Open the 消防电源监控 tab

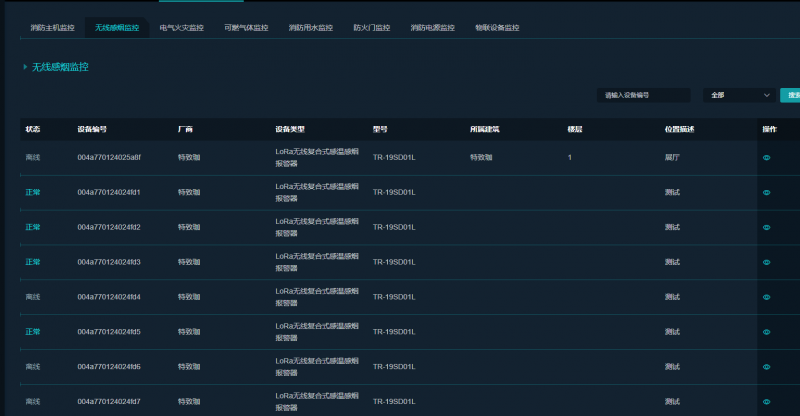pos(432,28)
